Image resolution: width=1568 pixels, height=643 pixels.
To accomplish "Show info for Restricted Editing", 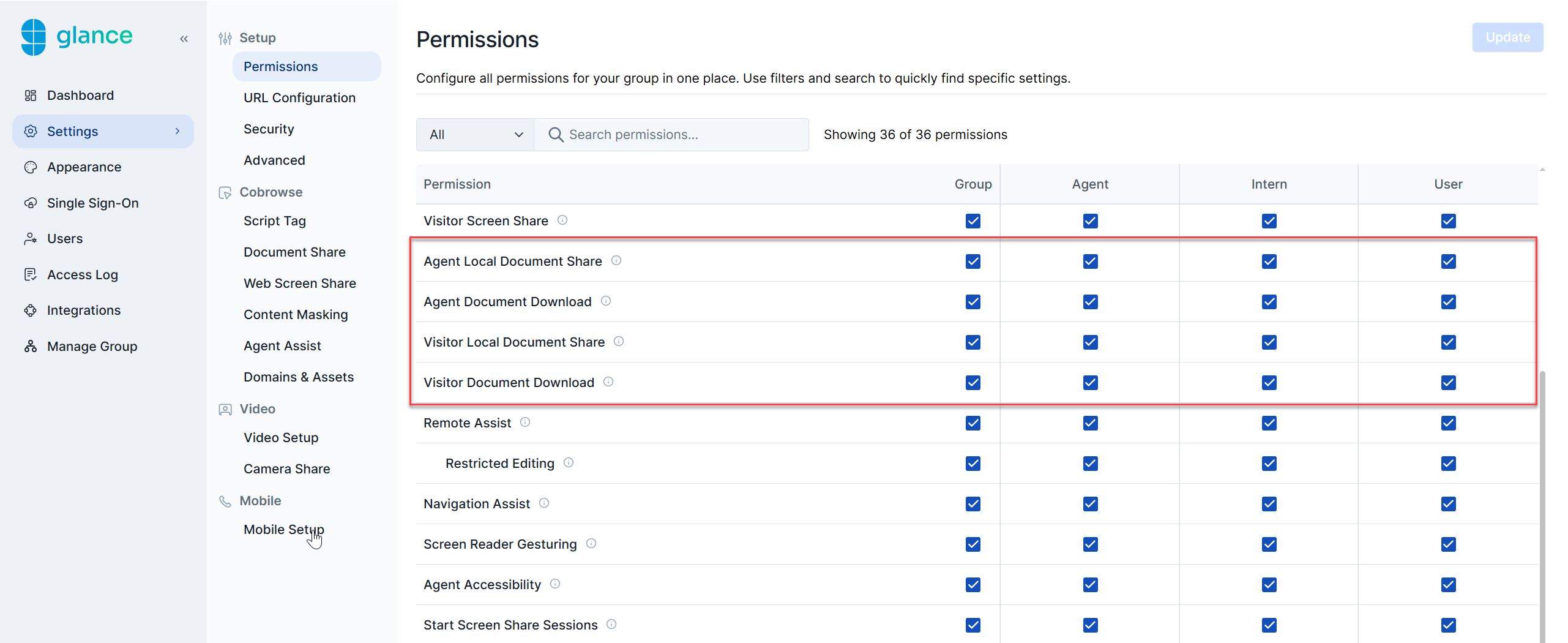I will tap(569, 462).
